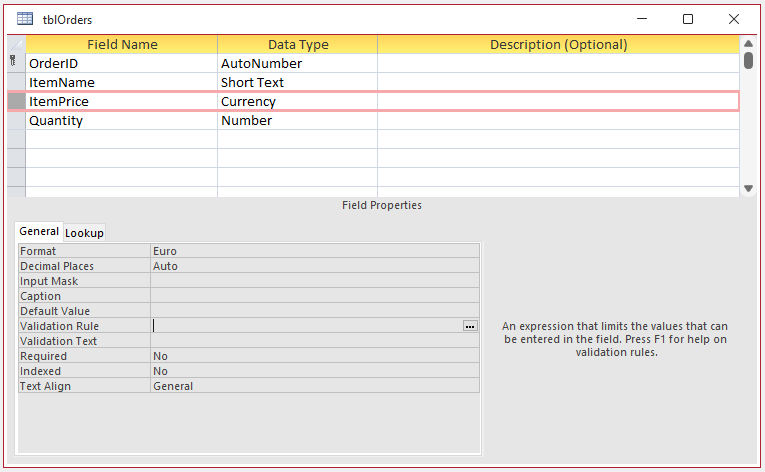Click the primary key icon beside OrderID
The image size is (765, 472).
tap(13, 61)
